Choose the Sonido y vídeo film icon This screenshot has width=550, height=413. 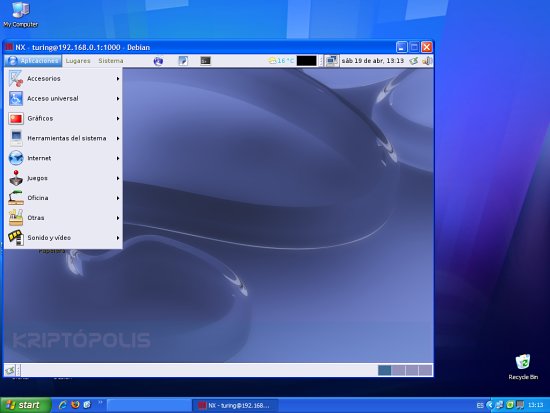tap(16, 238)
